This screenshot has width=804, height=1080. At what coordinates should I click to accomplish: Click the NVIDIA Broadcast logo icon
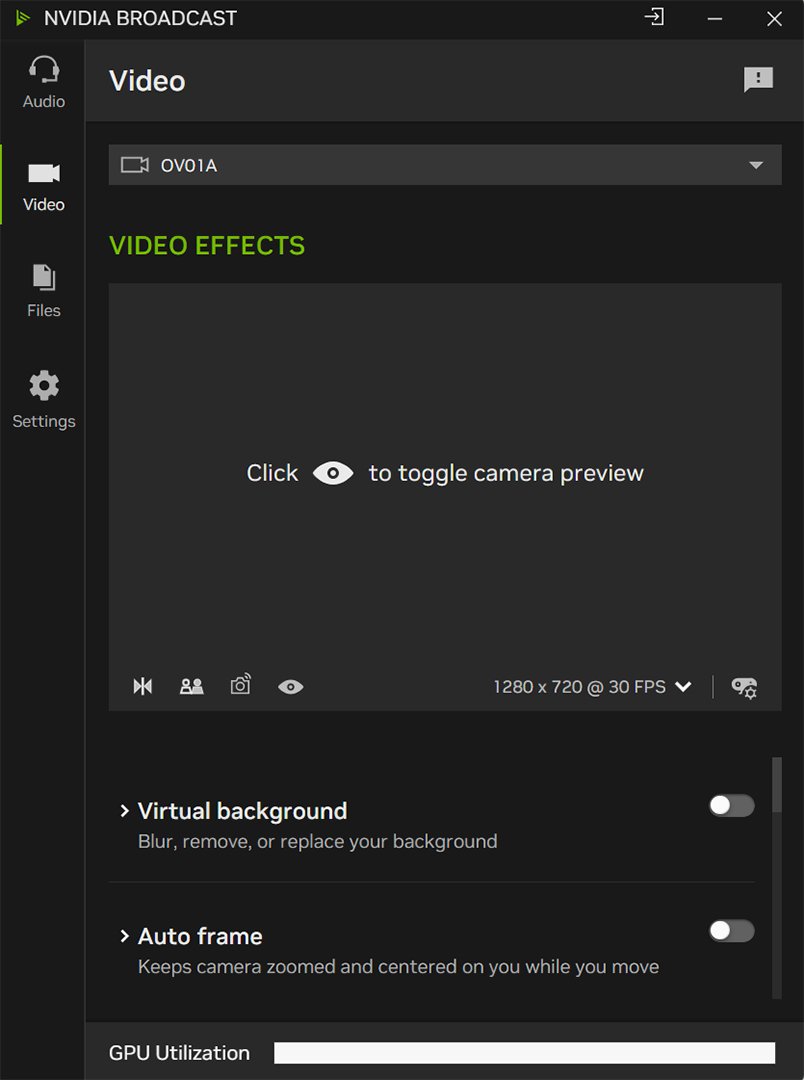click(23, 18)
